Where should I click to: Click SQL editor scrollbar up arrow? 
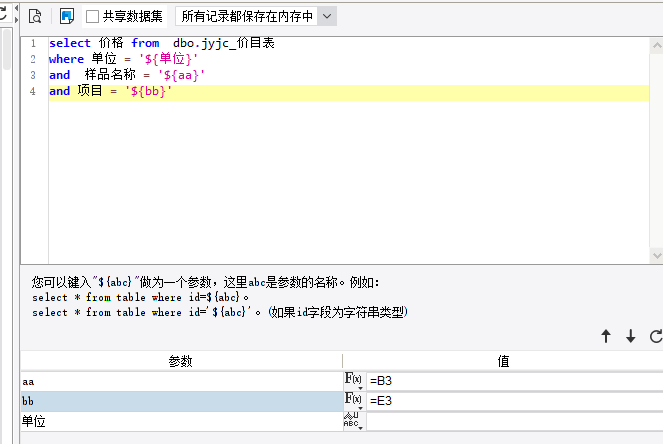click(657, 45)
